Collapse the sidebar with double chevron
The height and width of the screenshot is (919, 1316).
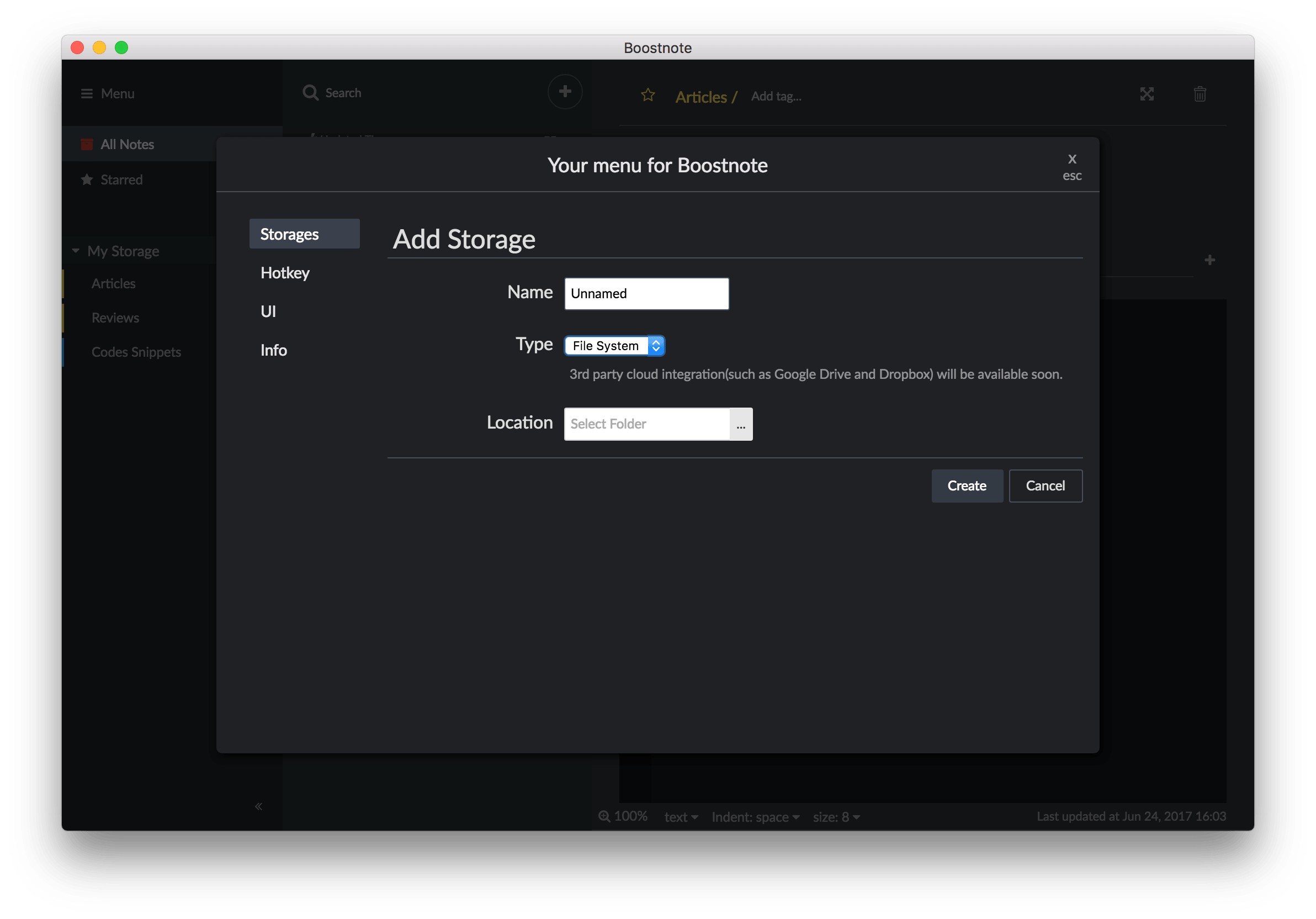click(x=258, y=806)
